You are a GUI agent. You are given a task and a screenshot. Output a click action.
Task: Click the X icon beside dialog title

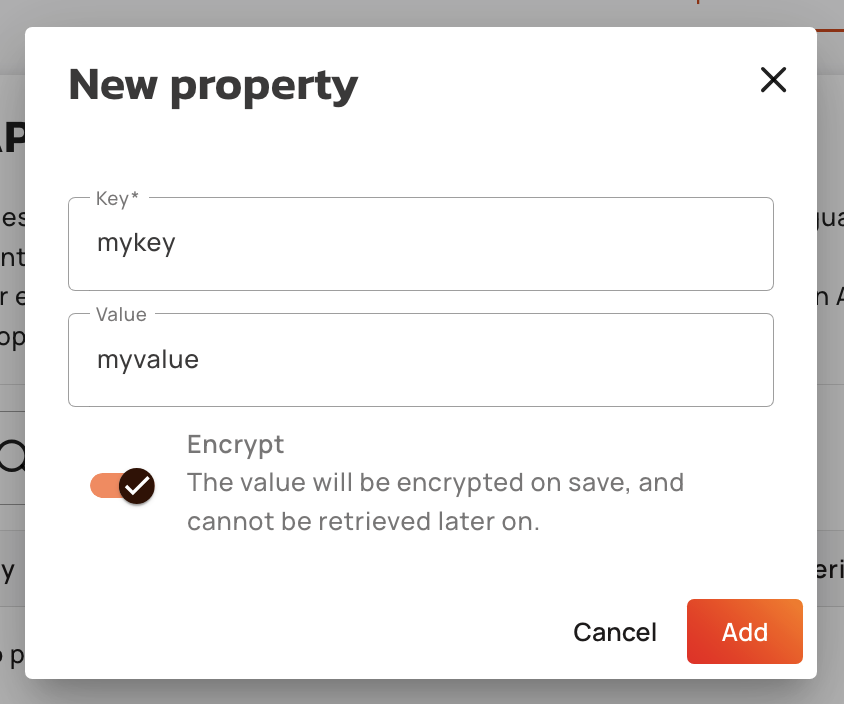773,80
